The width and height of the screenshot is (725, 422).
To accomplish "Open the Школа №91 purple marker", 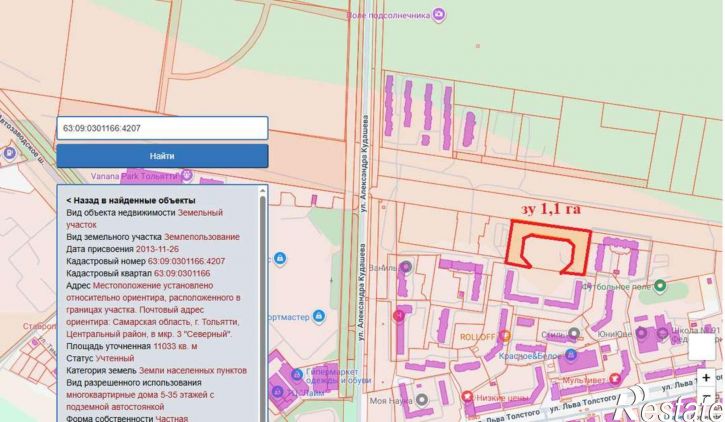I will pos(663,332).
